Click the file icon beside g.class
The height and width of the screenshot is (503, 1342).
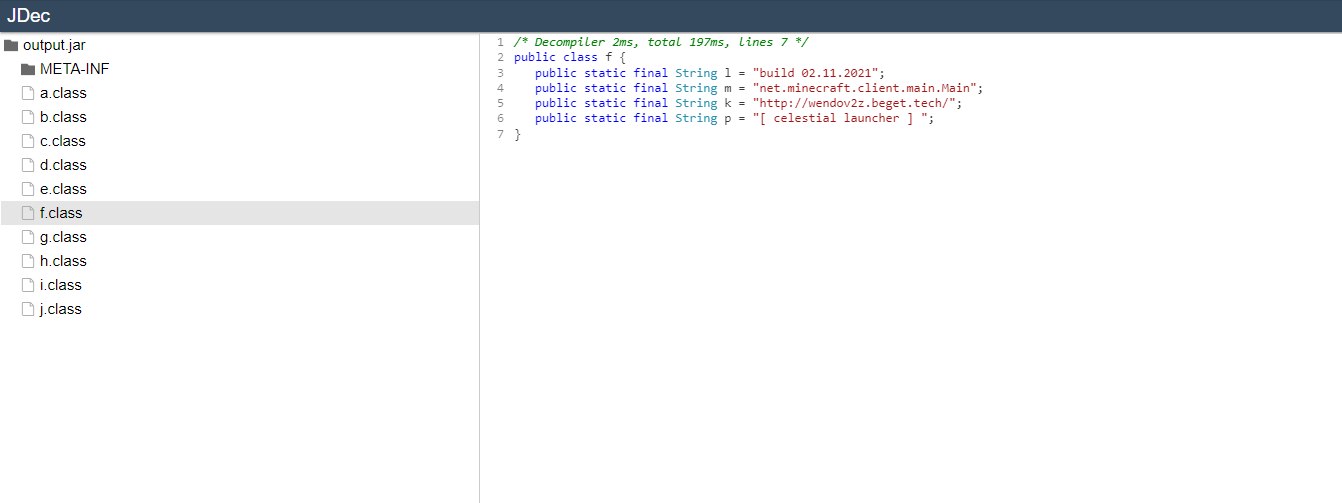coord(28,237)
